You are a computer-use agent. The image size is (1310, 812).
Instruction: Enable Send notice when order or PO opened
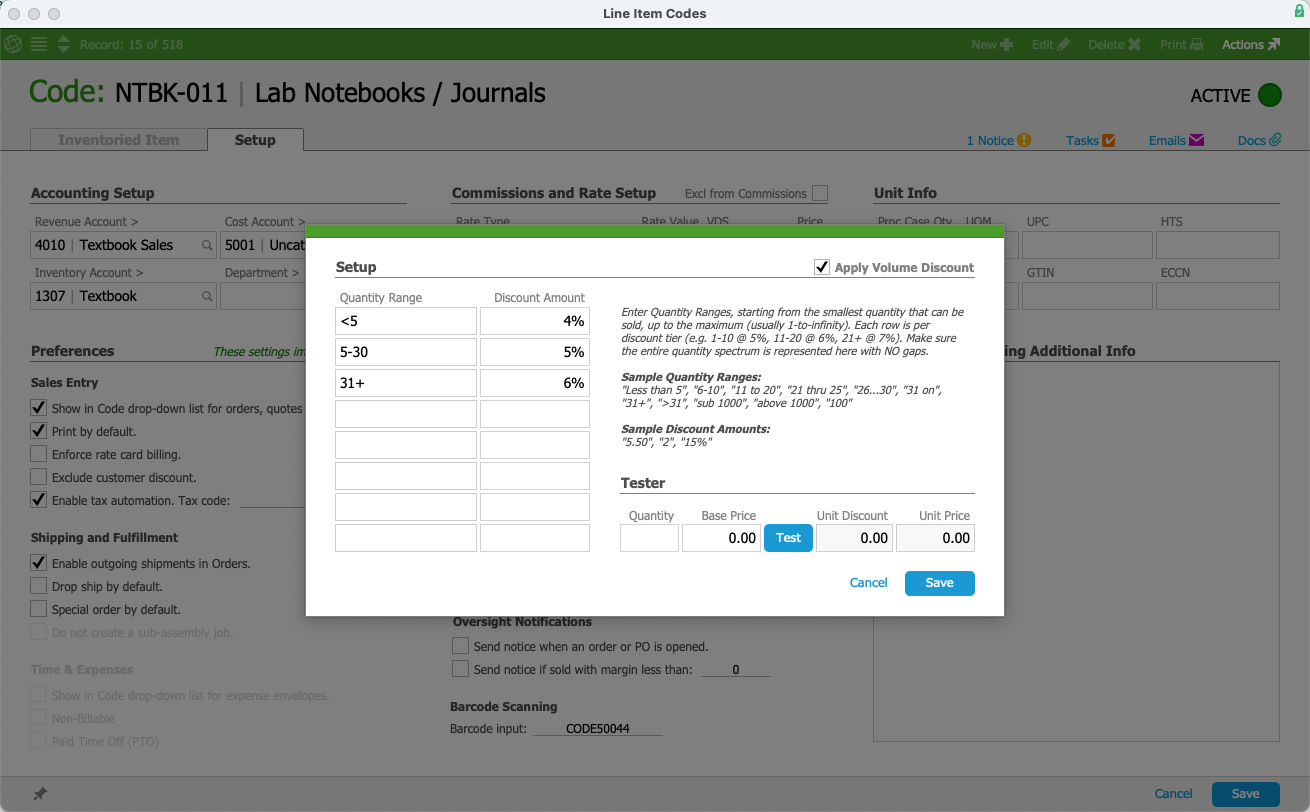click(461, 646)
